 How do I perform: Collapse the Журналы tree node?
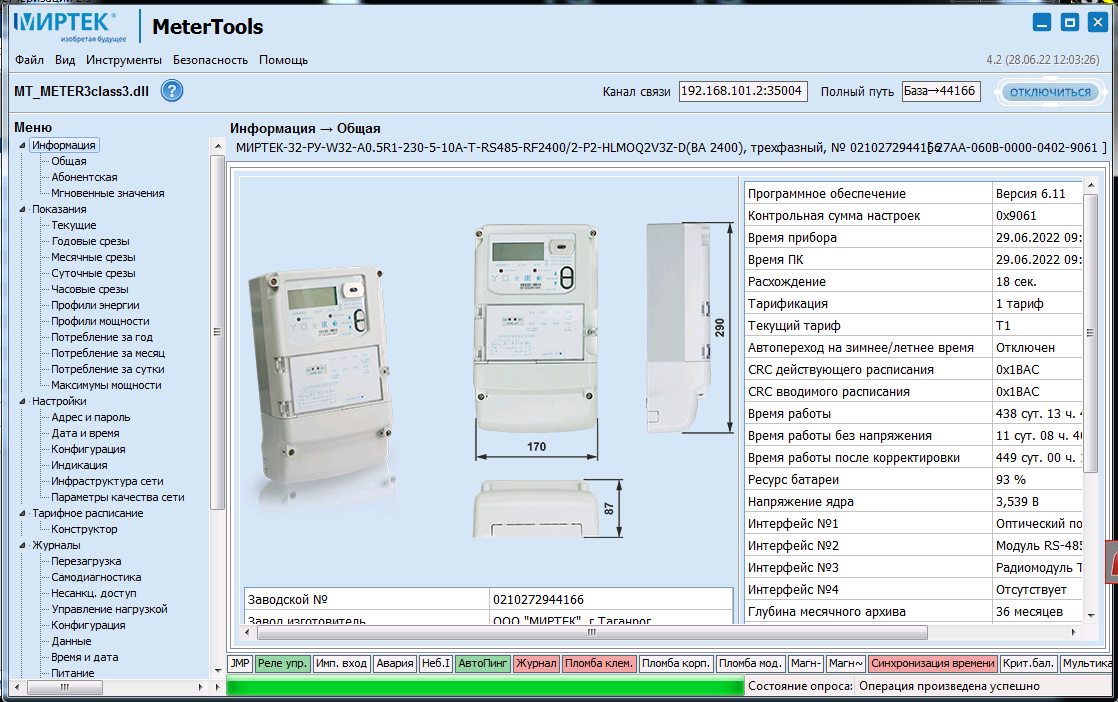[x=23, y=546]
